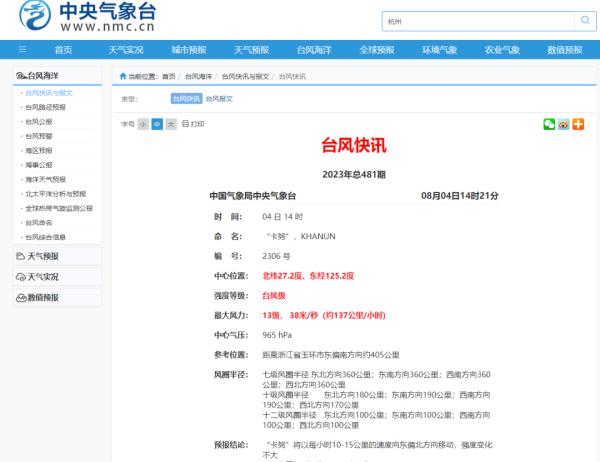Open 台风公报 sidebar link
The image size is (600, 462).
39,122
